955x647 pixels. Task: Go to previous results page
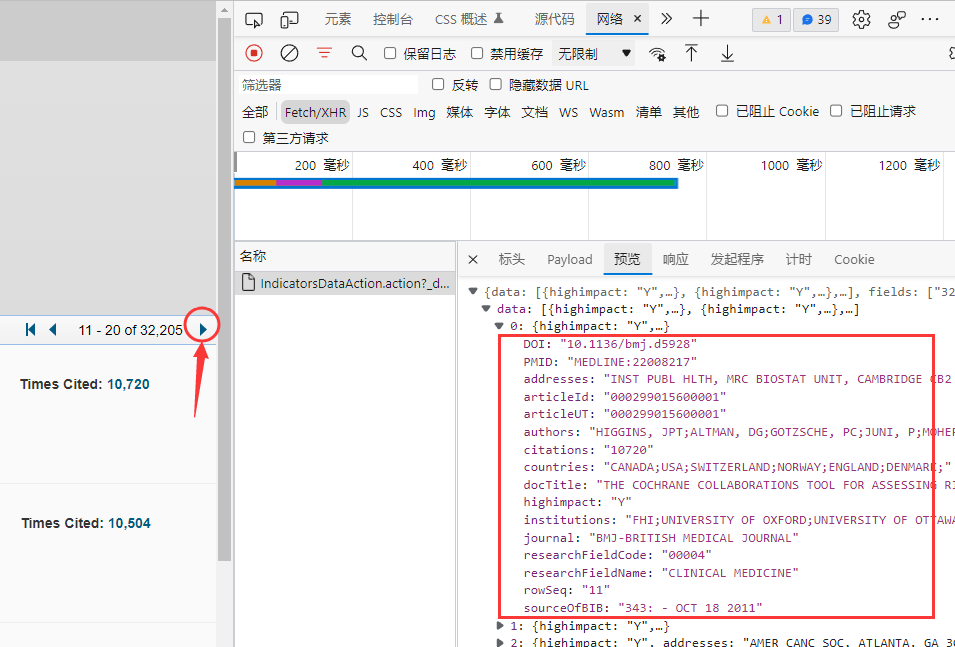tap(53, 330)
